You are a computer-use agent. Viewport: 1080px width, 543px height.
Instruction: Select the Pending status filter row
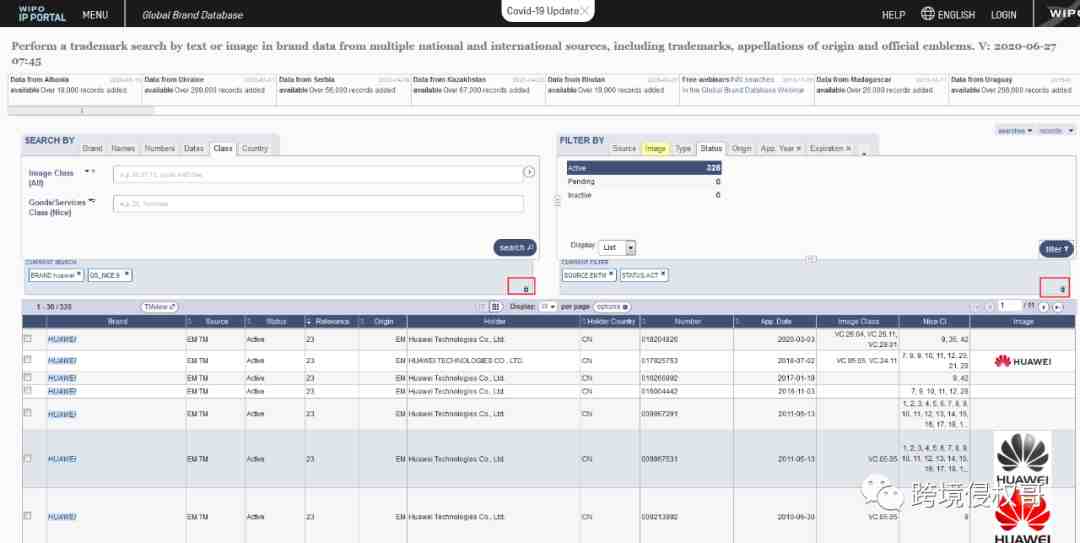coord(644,181)
